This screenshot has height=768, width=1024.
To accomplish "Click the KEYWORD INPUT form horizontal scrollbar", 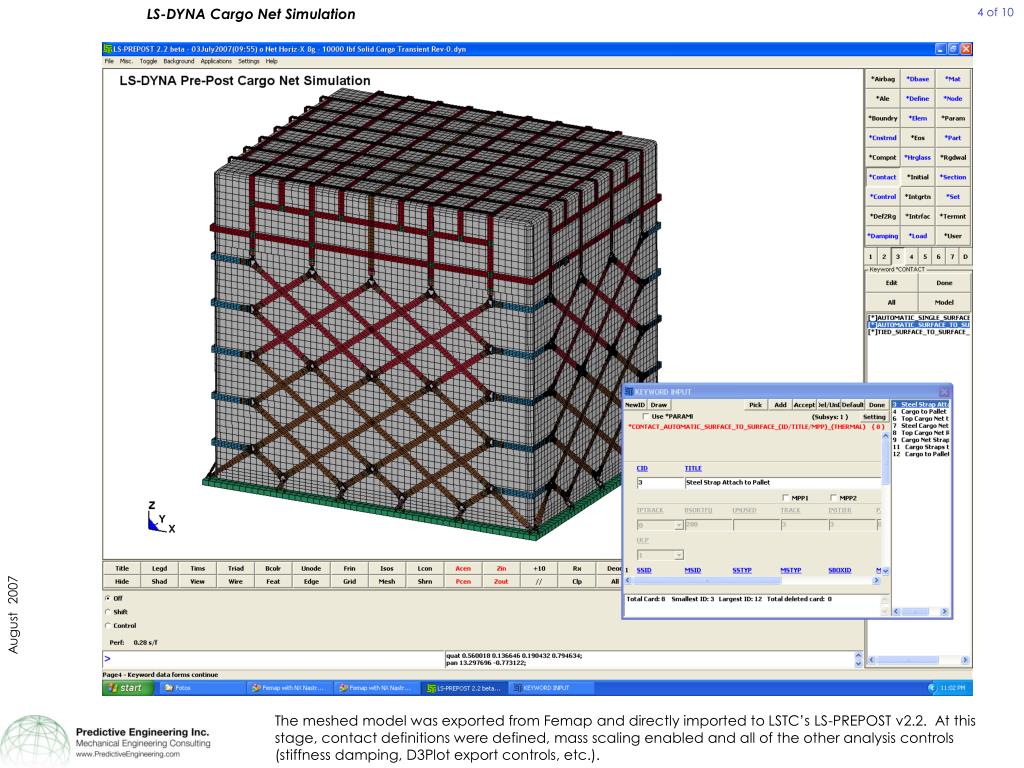I will point(752,580).
